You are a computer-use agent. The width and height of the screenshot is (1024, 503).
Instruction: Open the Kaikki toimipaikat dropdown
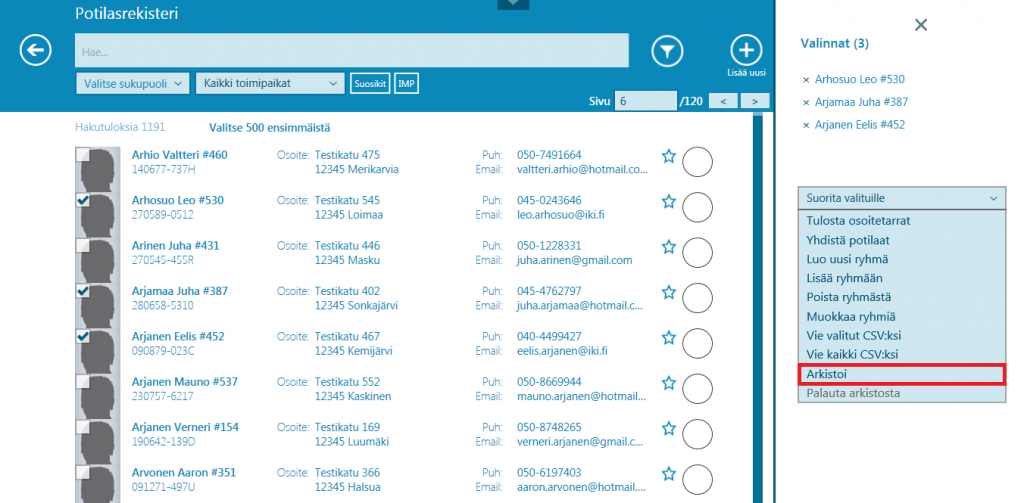click(x=270, y=84)
